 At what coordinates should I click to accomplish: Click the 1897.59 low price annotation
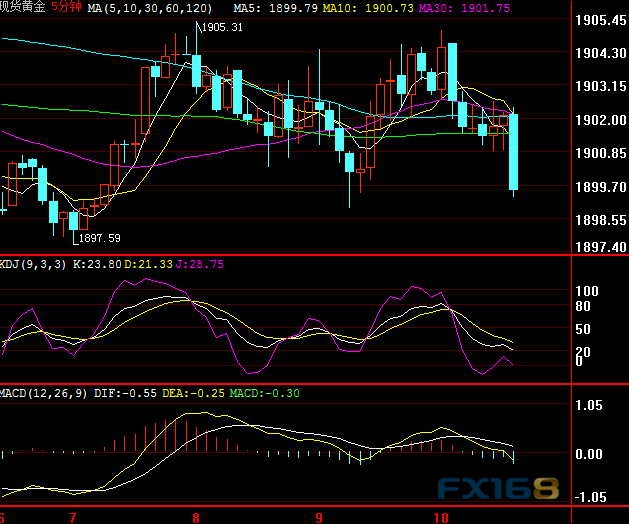[x=99, y=238]
